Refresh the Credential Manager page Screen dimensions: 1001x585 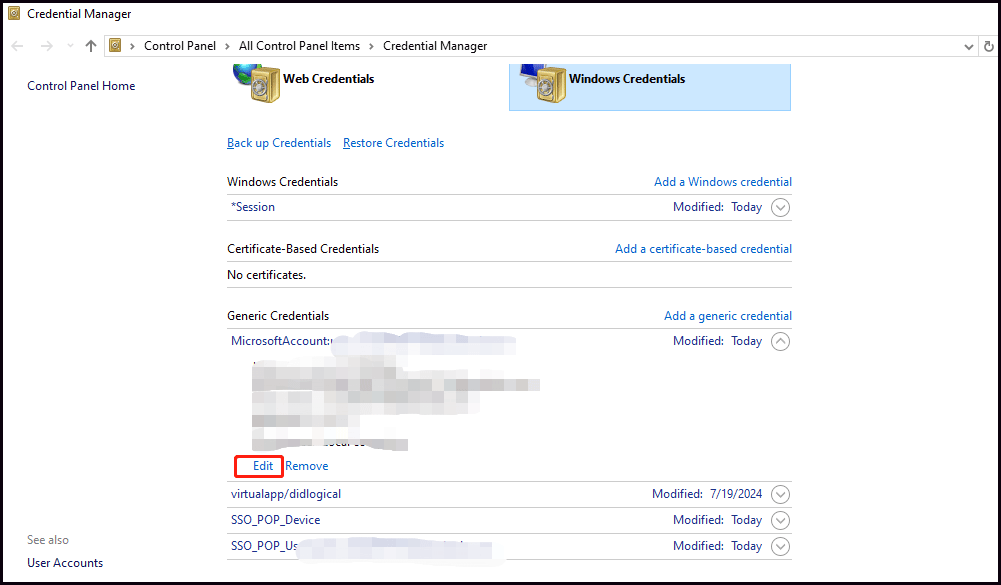pos(989,46)
